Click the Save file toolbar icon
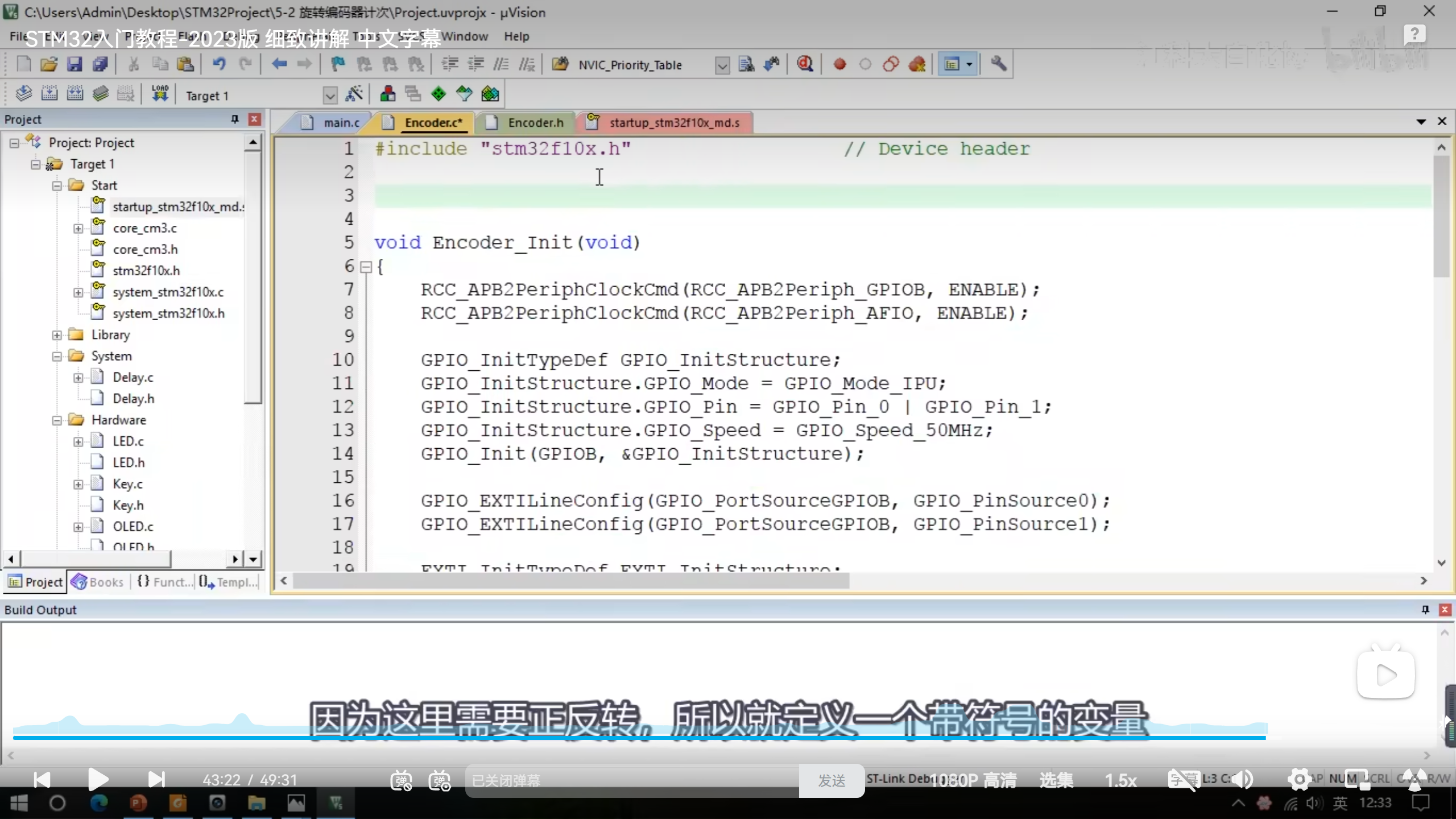The image size is (1456, 819). 75,64
